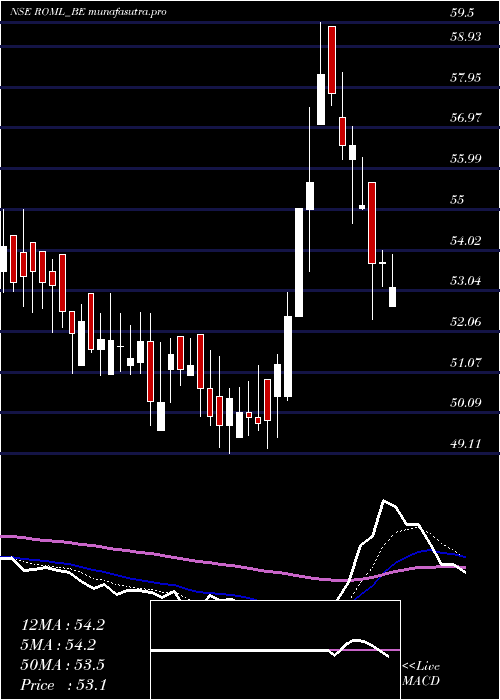The image size is (500, 700).
Task: Click the 58.93 price axis label
Action: (466, 36)
